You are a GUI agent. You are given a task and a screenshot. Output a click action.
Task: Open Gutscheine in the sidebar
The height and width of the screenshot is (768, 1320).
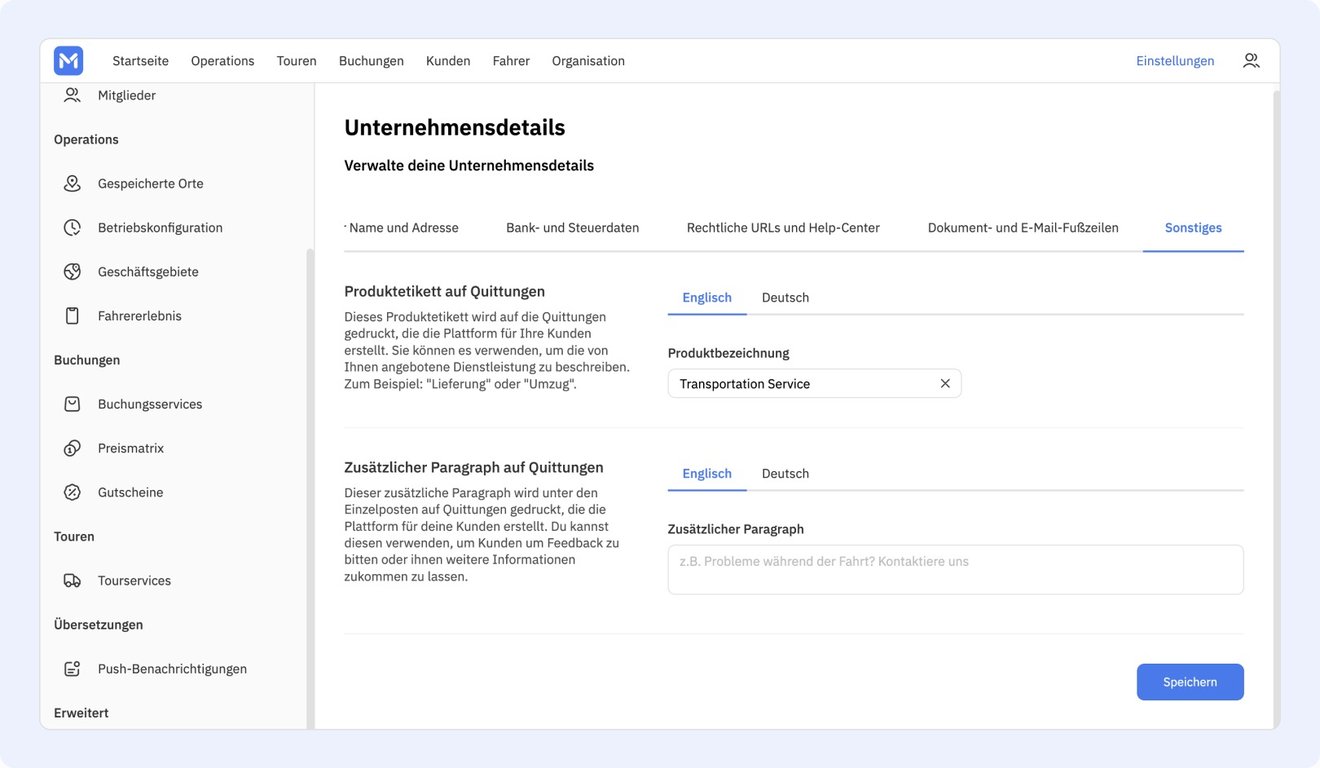pyautogui.click(x=131, y=492)
